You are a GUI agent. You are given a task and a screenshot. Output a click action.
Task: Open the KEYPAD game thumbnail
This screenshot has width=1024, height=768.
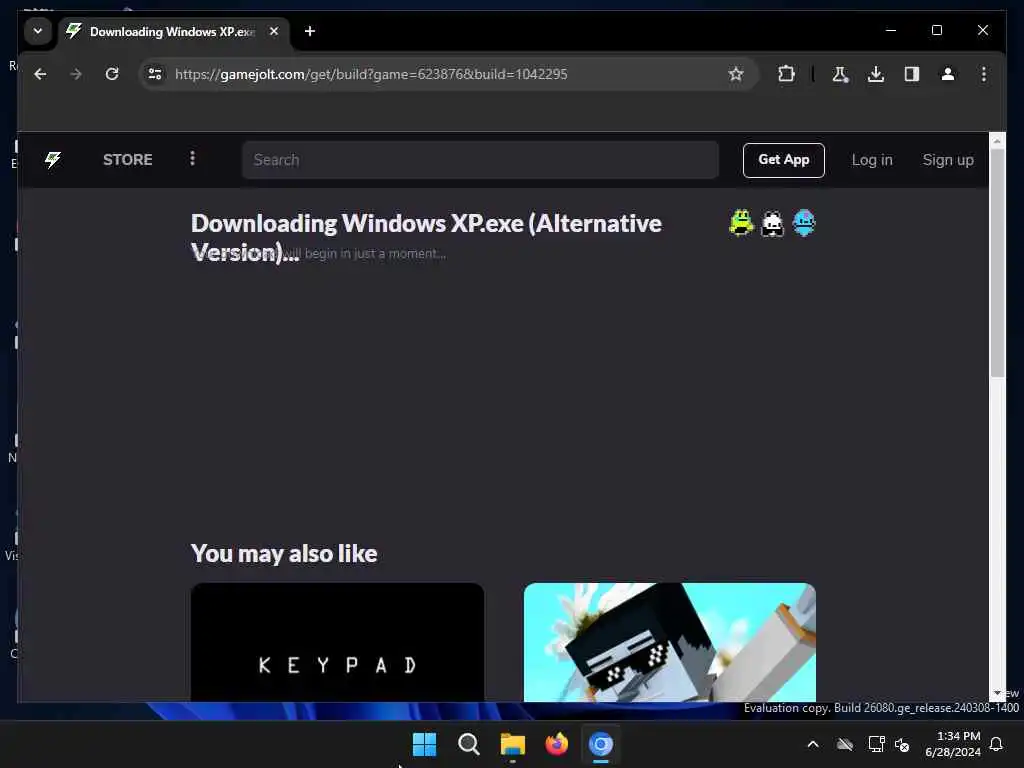pos(338,643)
